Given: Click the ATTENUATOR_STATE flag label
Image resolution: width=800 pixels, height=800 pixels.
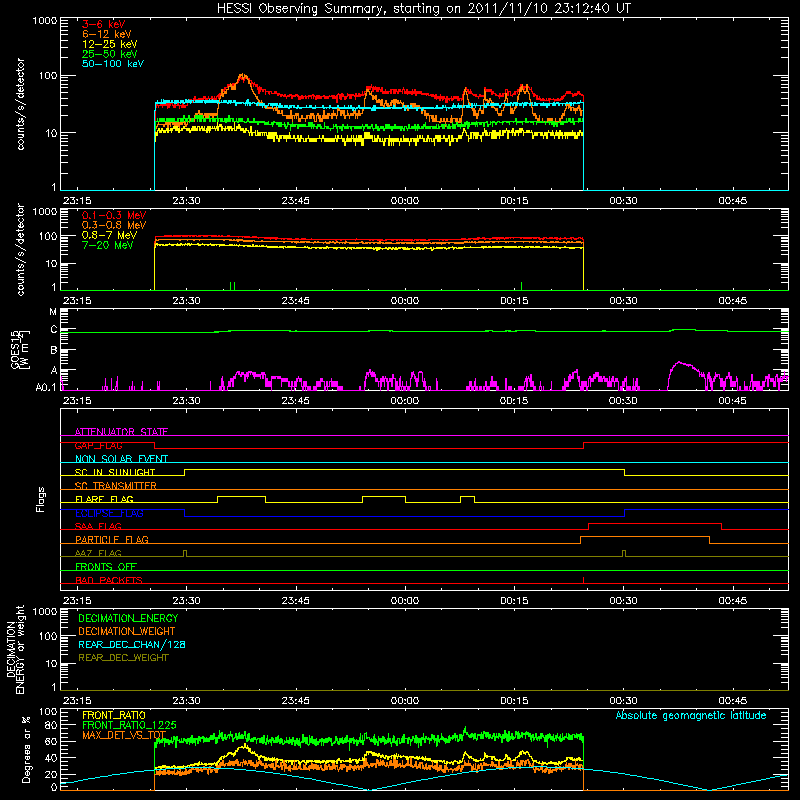Looking at the screenshot, I should click(121, 432).
